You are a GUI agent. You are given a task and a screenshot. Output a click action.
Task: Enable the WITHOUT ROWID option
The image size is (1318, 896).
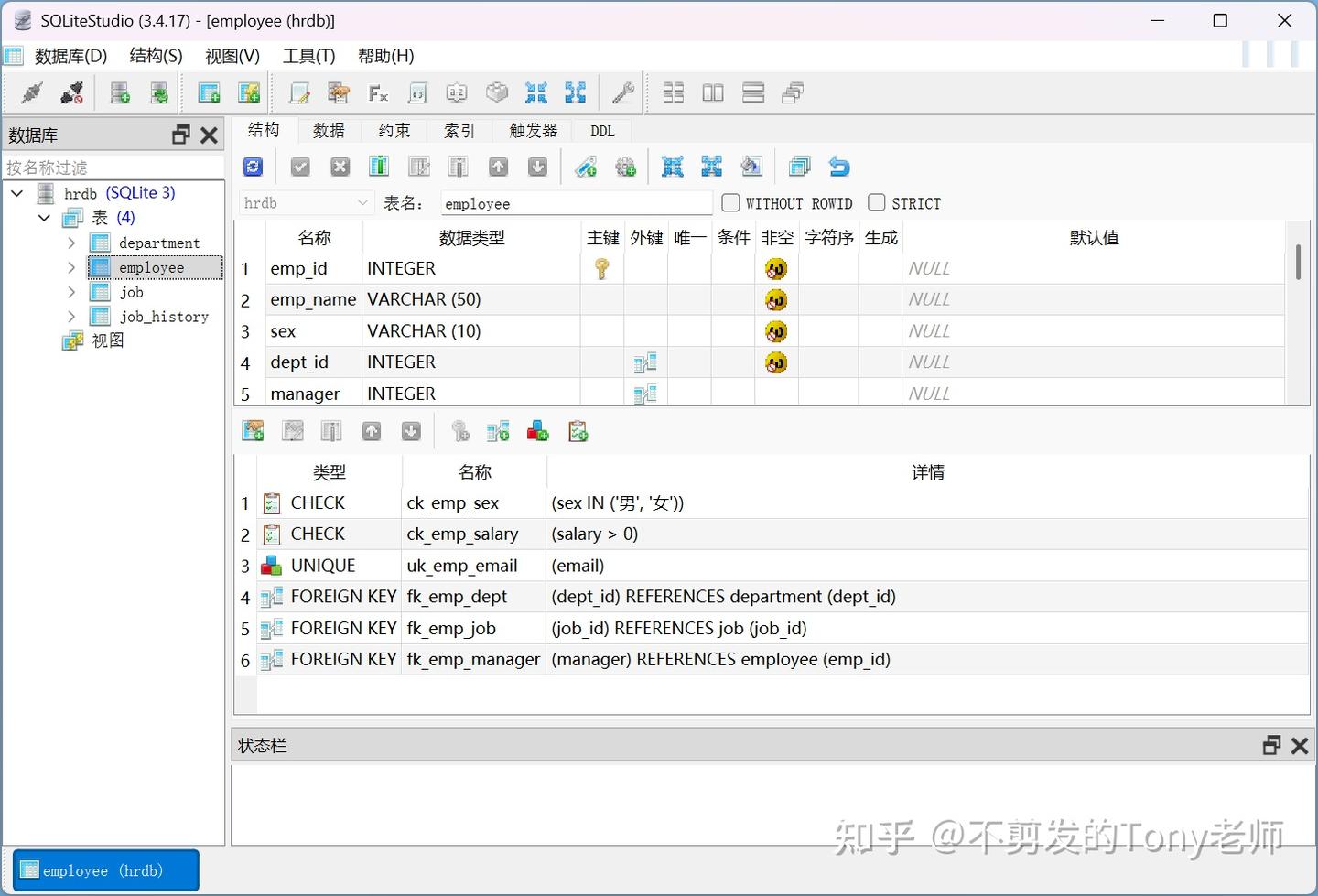(730, 202)
